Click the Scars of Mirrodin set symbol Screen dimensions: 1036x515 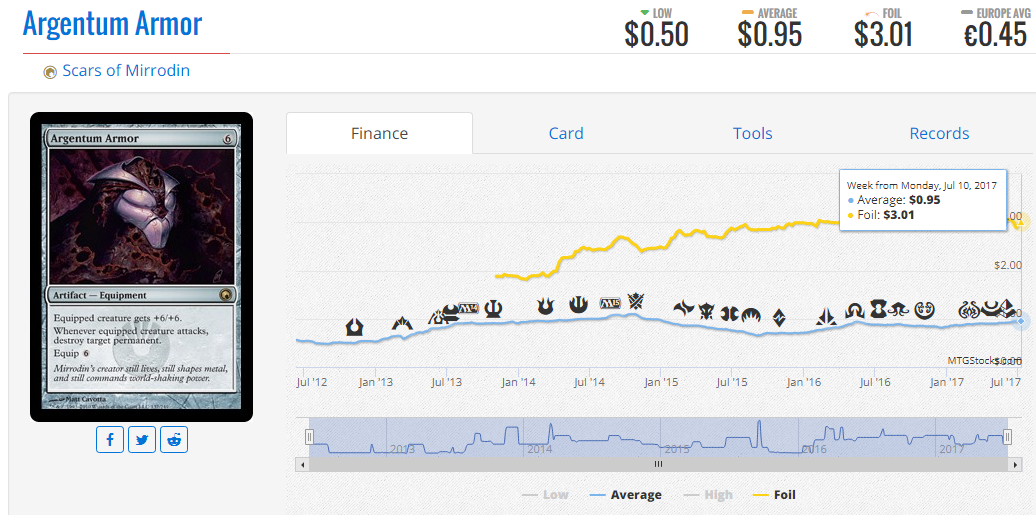click(50, 72)
